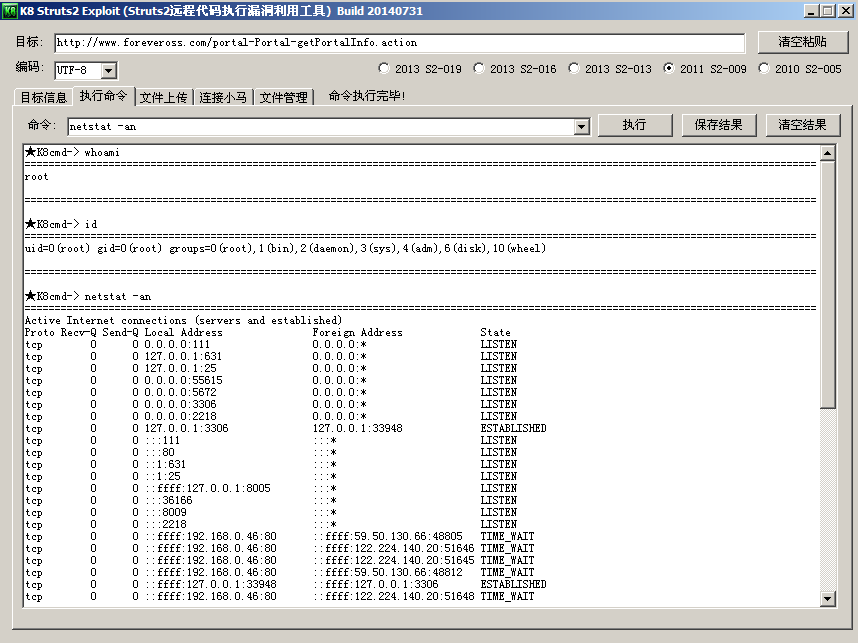Screen dimensions: 858x643
Task: Maximize the K8 Struts2 Exploit window
Action: click(828, 11)
